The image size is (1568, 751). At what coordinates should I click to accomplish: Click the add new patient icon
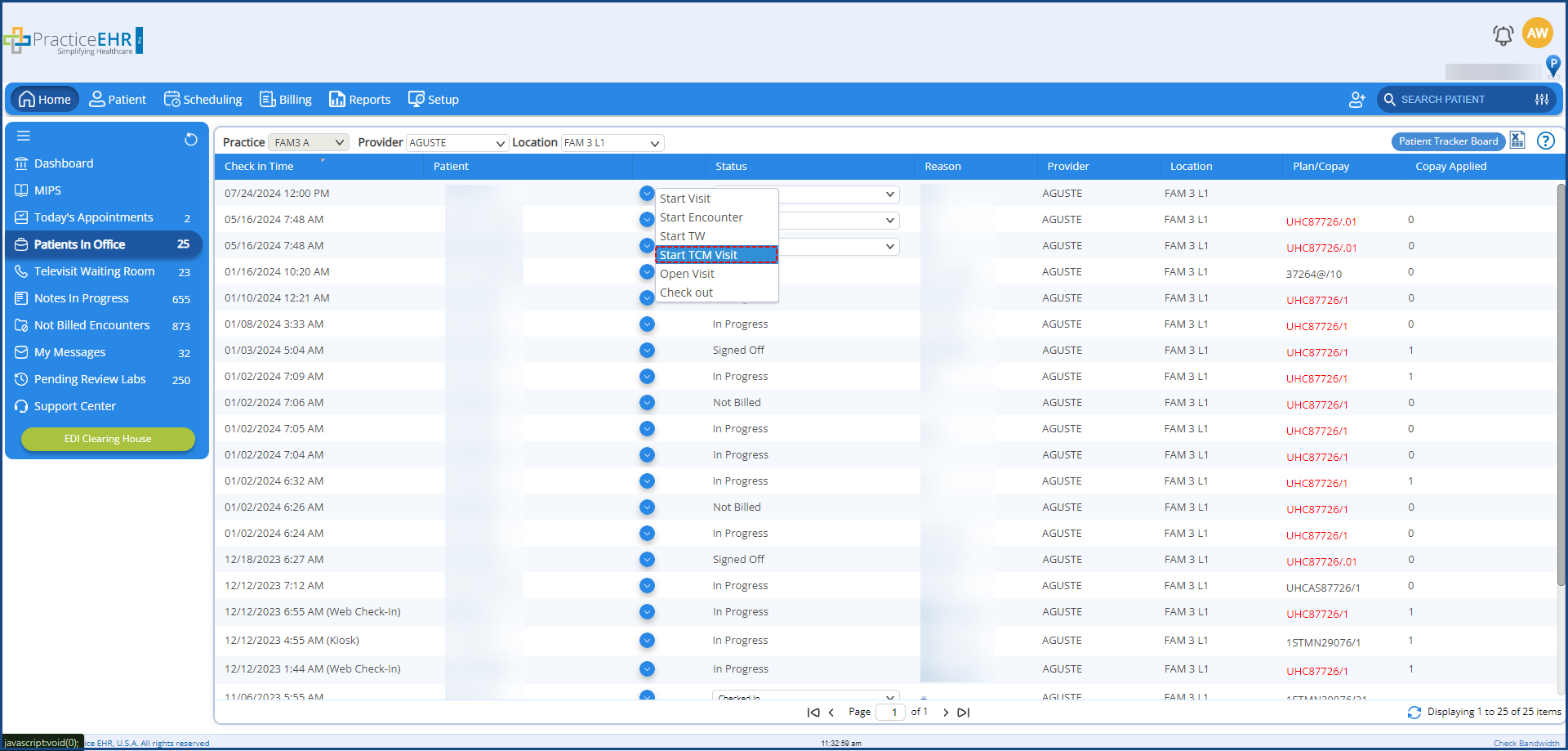tap(1356, 100)
